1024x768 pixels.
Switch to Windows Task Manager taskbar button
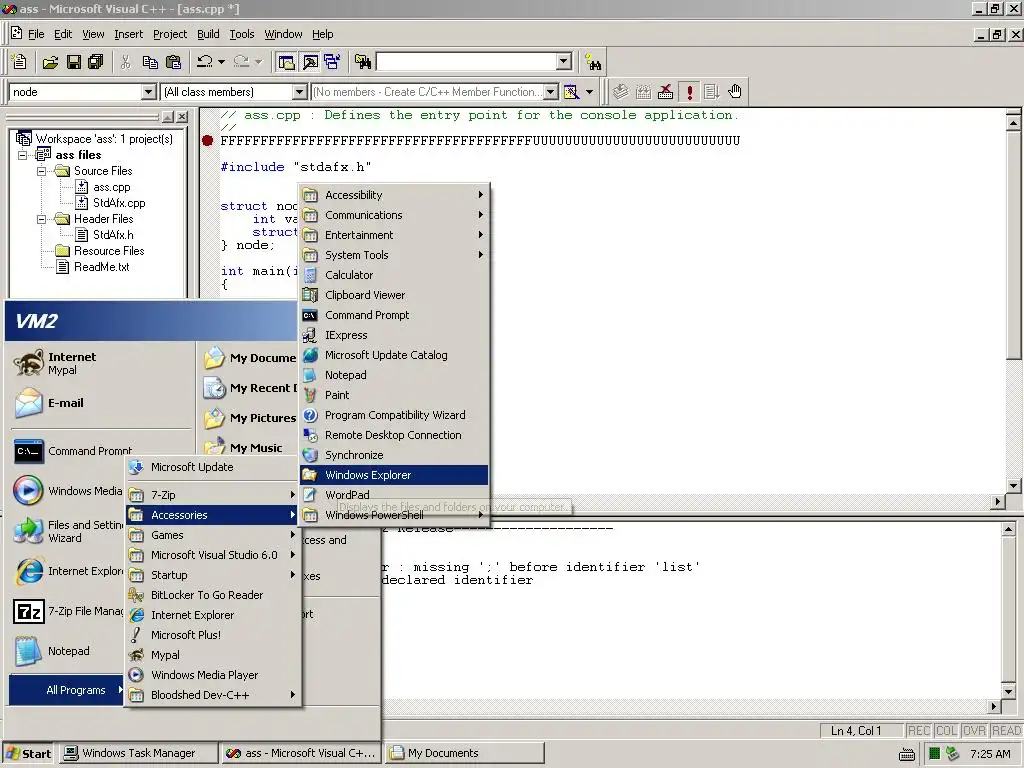138,754
